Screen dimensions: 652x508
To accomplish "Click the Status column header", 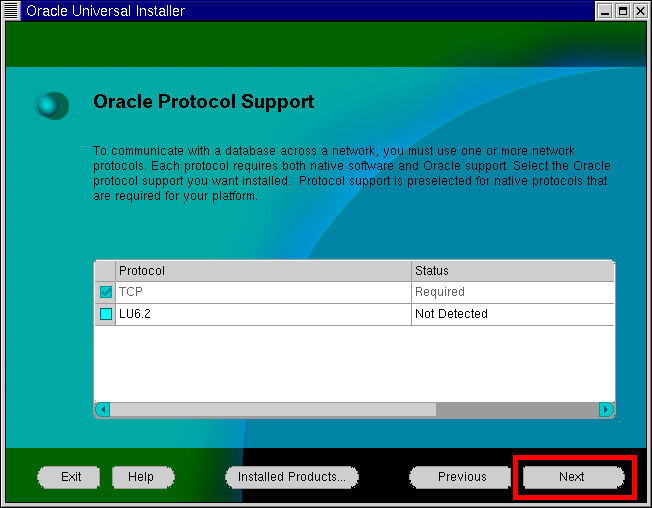I will [512, 271].
